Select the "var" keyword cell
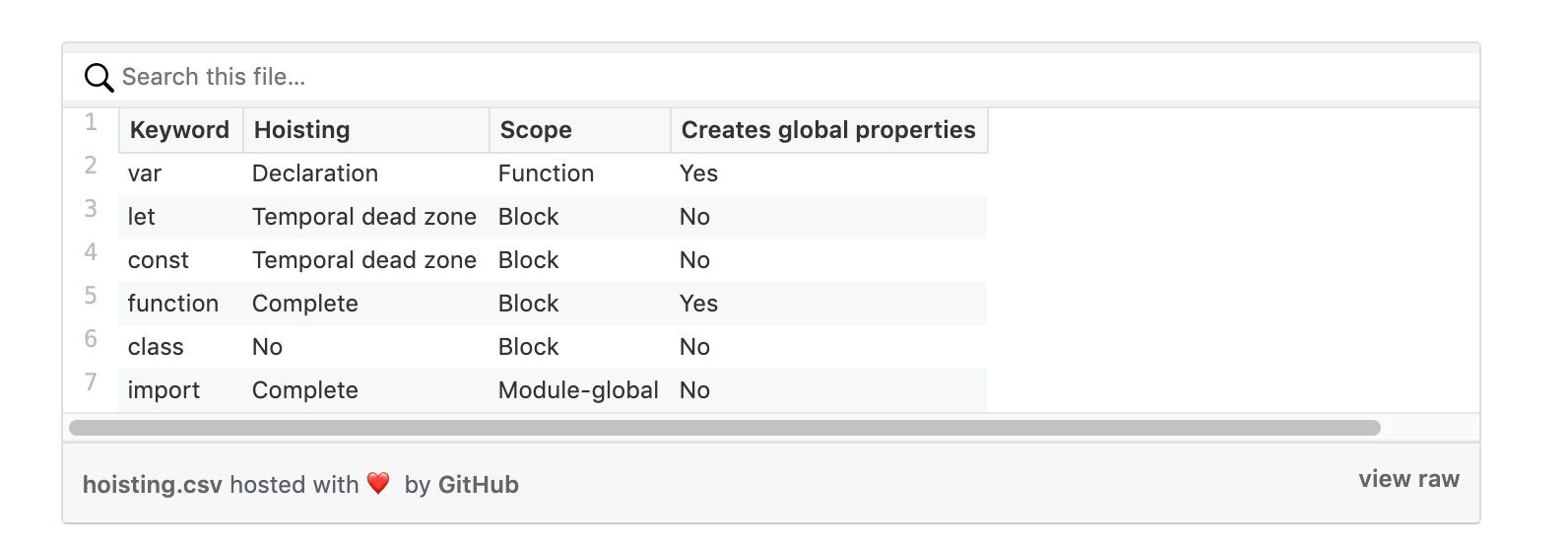Viewport: 1568px width, 550px height. 145,173
